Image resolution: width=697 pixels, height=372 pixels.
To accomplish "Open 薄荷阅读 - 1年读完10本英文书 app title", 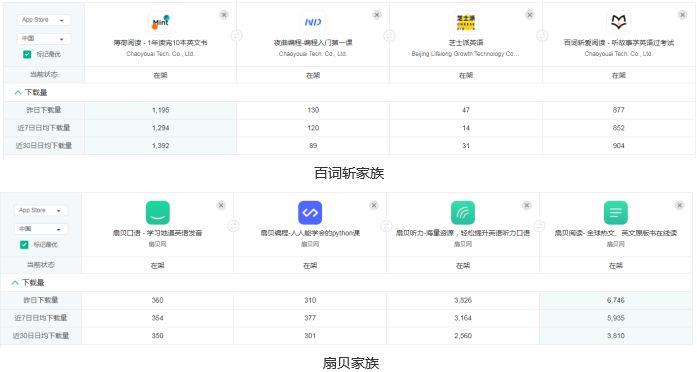I will [x=160, y=43].
